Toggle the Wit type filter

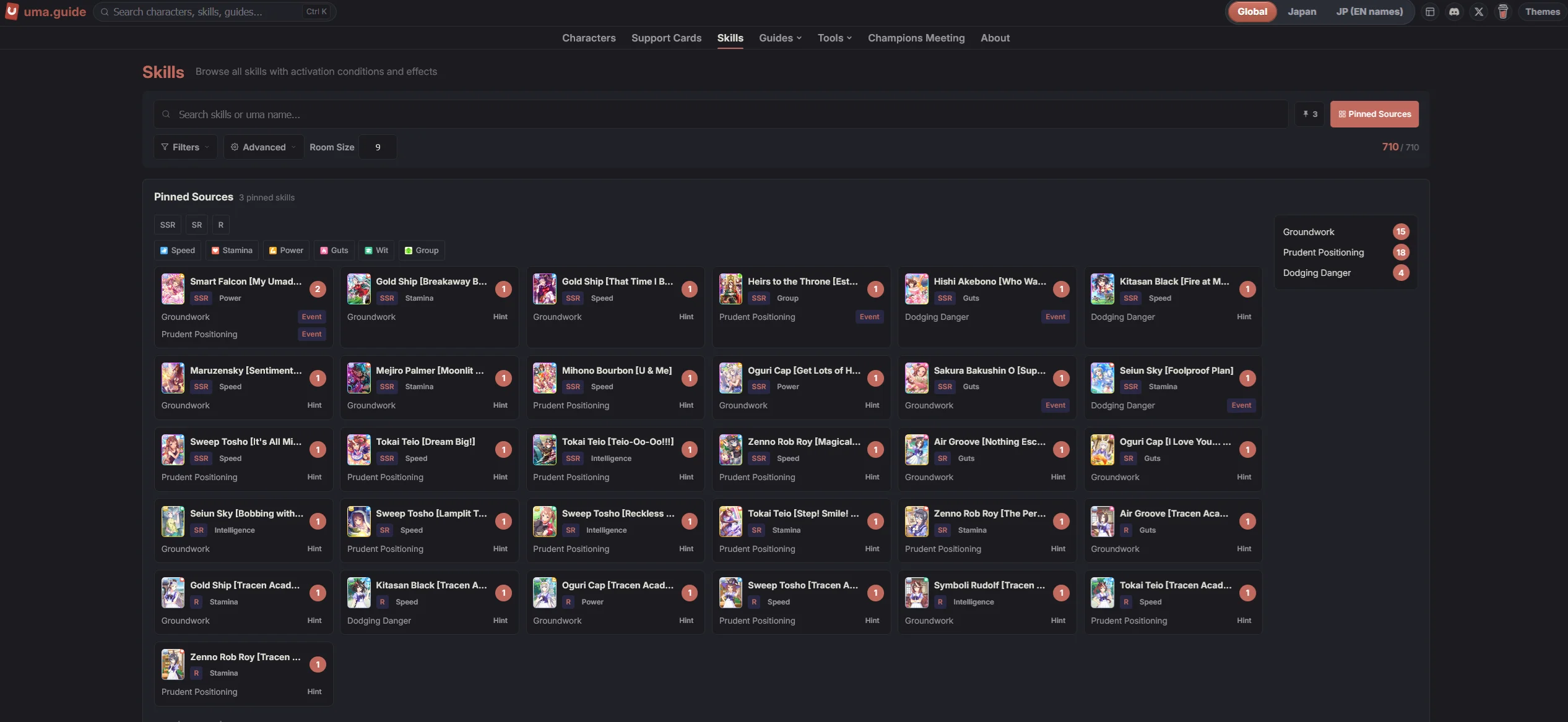tap(376, 251)
